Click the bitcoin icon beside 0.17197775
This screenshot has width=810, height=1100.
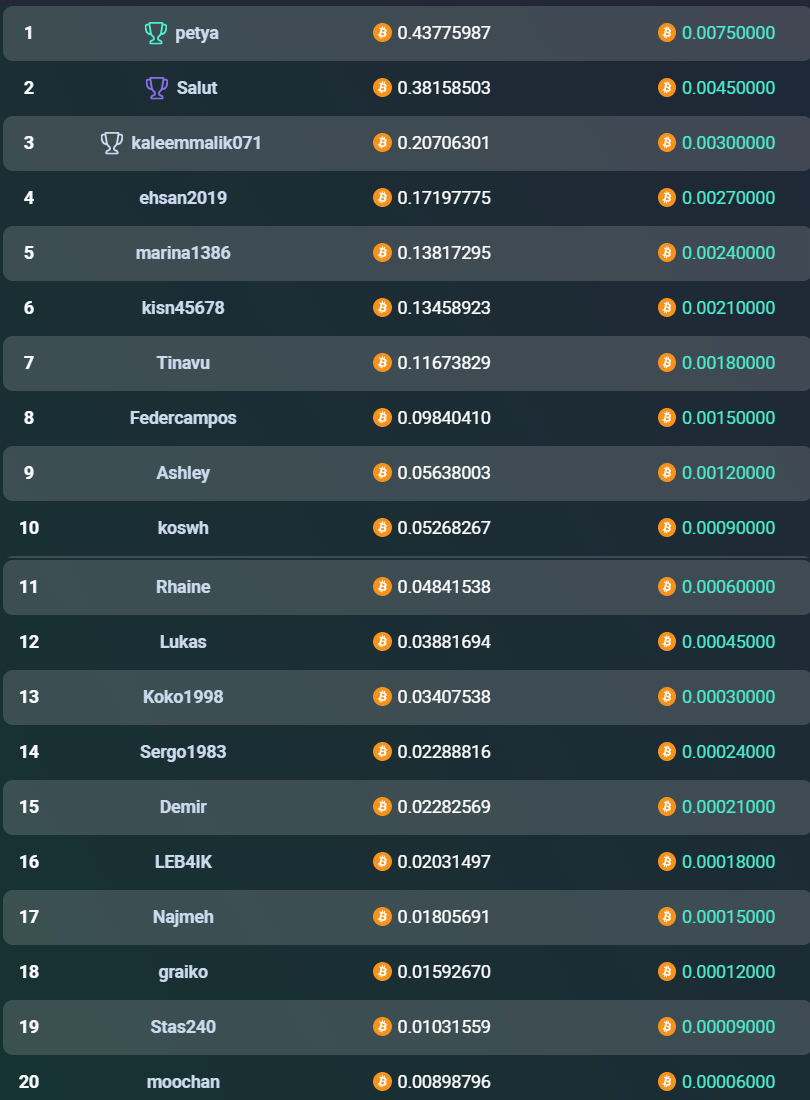[382, 198]
